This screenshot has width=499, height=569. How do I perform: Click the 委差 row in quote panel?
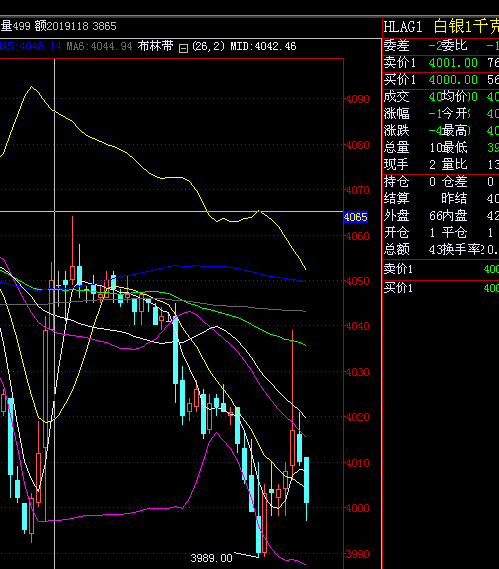click(441, 46)
